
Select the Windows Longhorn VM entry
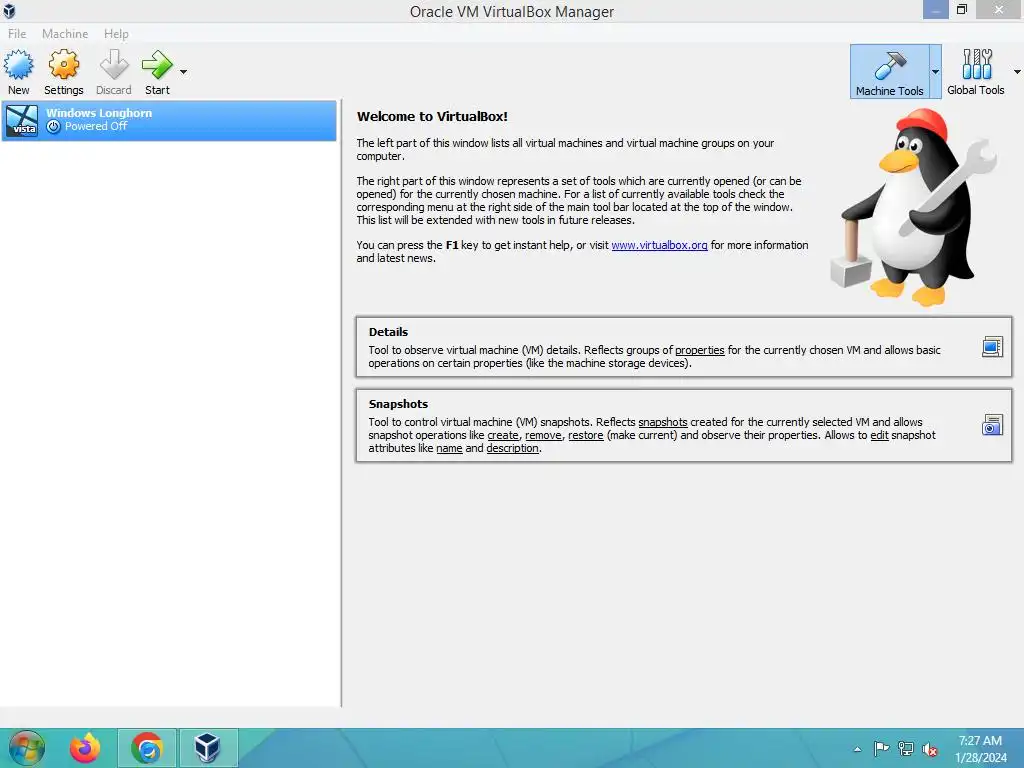pos(169,120)
